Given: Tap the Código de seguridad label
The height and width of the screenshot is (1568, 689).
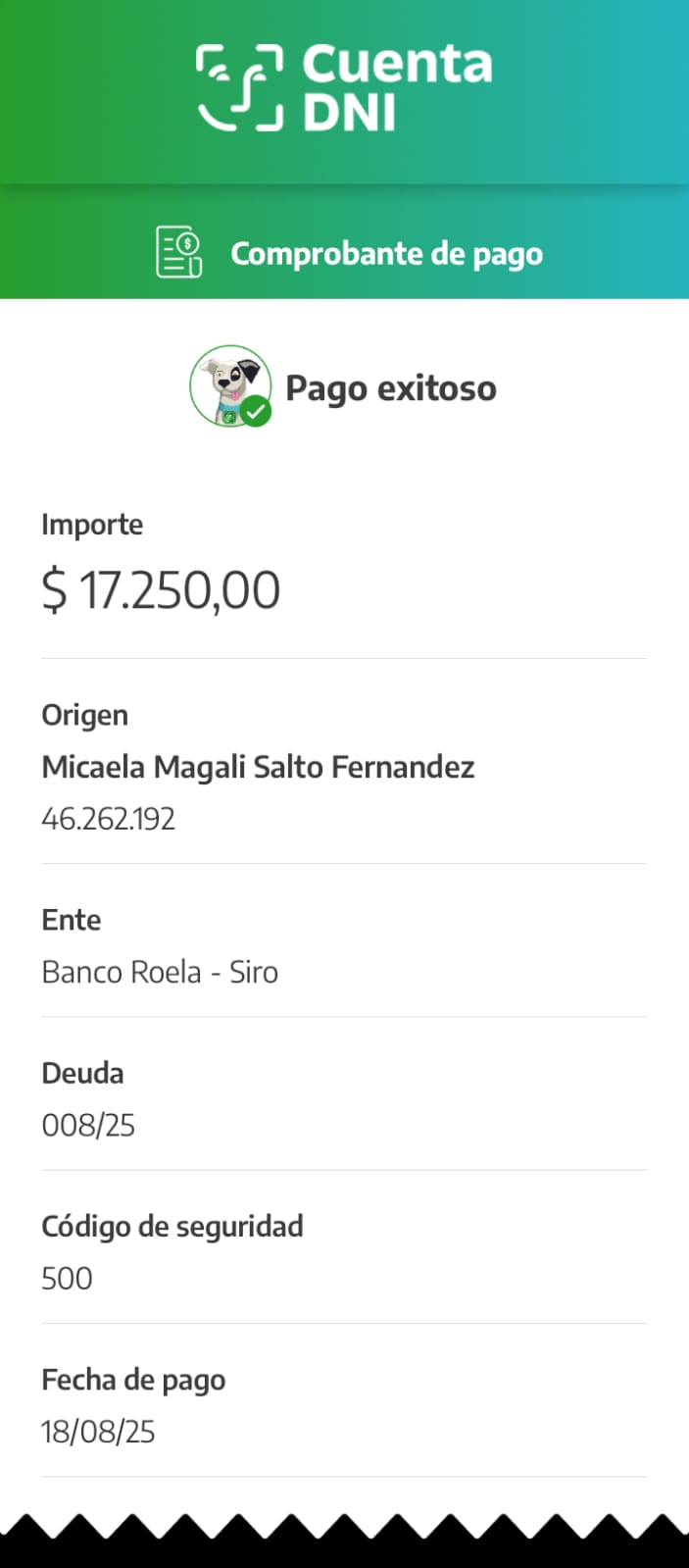Looking at the screenshot, I should [x=172, y=1226].
